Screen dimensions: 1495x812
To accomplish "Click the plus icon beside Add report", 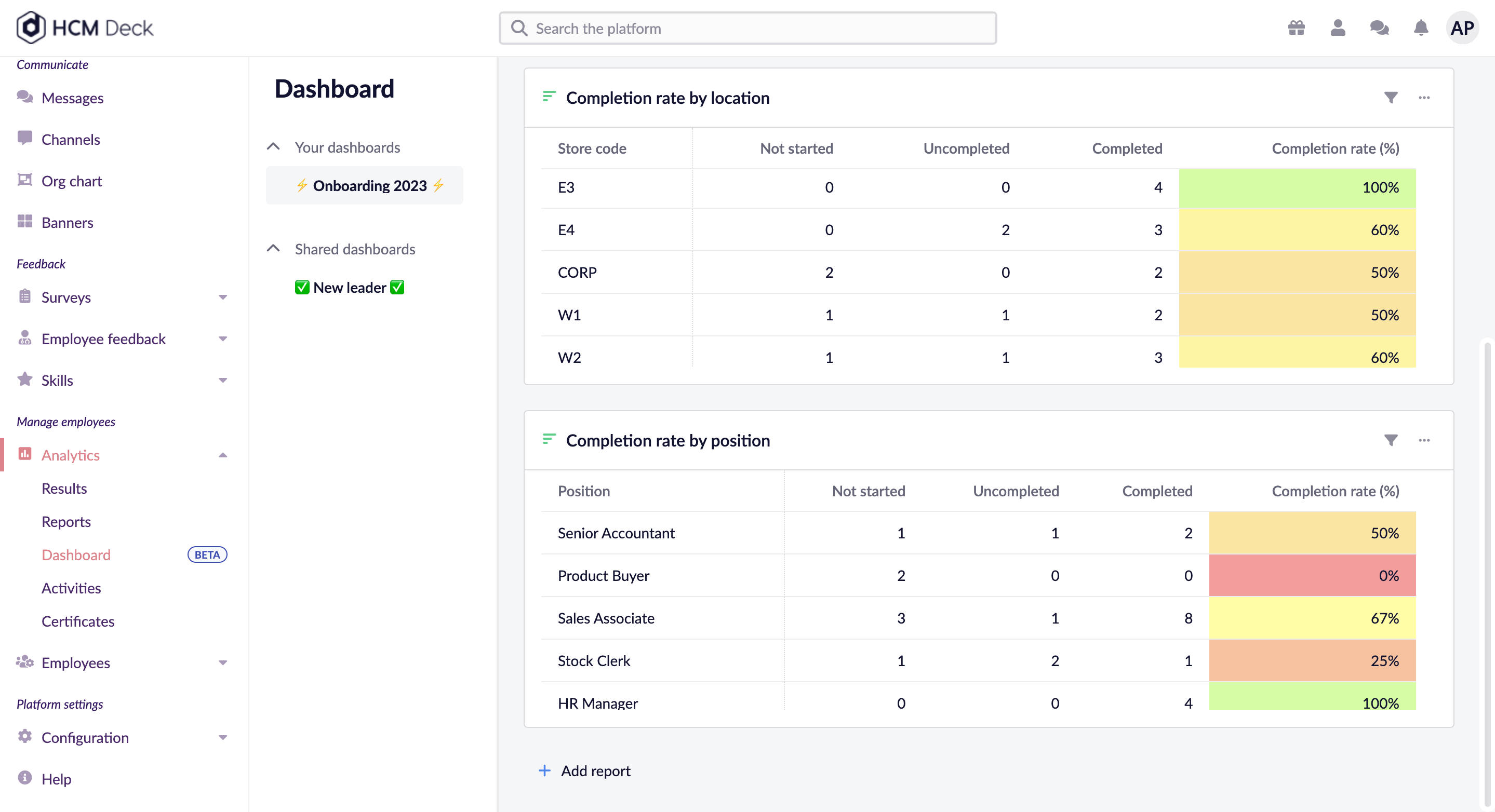I will point(544,771).
